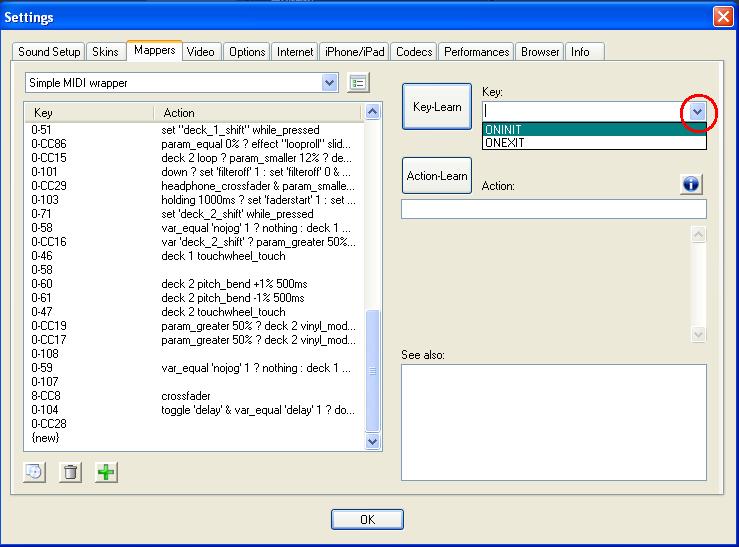Viewport: 739px width, 547px height.
Task: Click the green plus add-mapping icon
Action: [105, 473]
